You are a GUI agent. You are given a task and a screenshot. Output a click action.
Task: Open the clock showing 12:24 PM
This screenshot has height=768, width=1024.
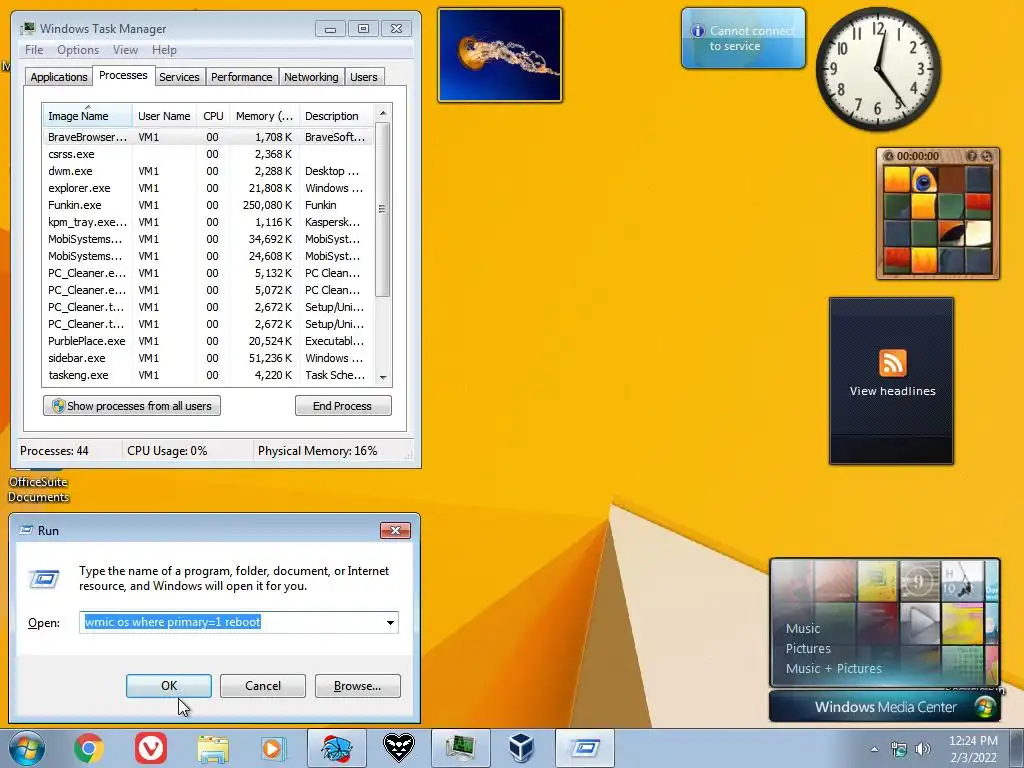pos(973,749)
